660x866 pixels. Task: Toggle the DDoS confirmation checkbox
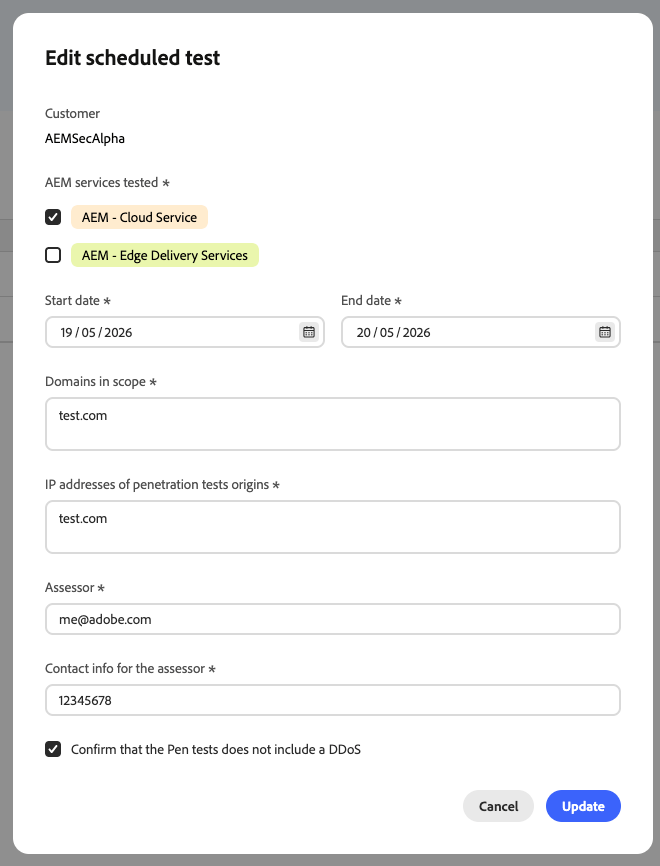53,749
